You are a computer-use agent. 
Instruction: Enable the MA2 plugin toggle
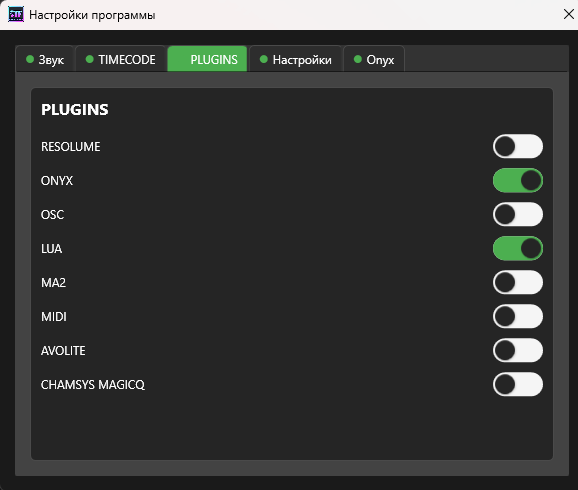tap(518, 282)
